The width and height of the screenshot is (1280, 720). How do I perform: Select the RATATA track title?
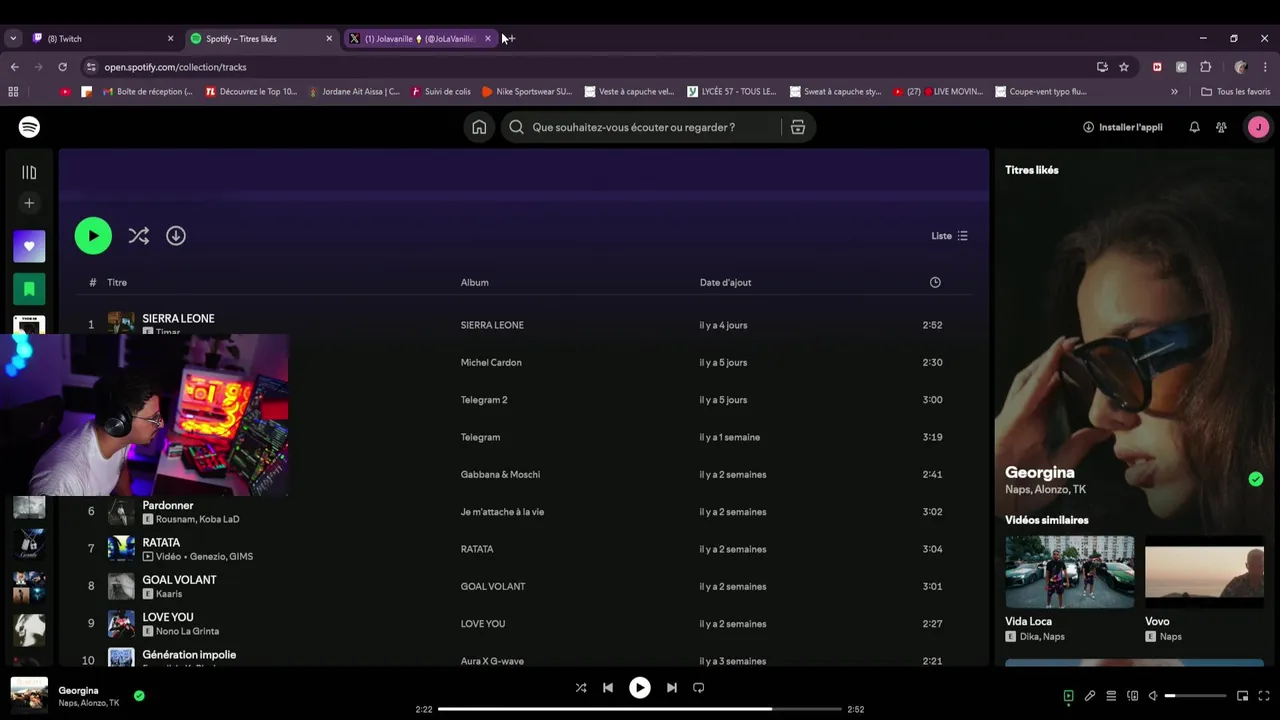coord(161,543)
